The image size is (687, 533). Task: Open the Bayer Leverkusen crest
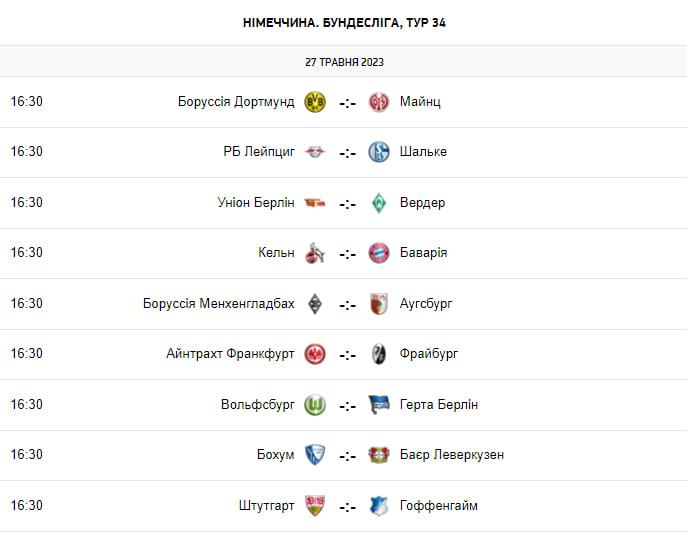point(379,455)
